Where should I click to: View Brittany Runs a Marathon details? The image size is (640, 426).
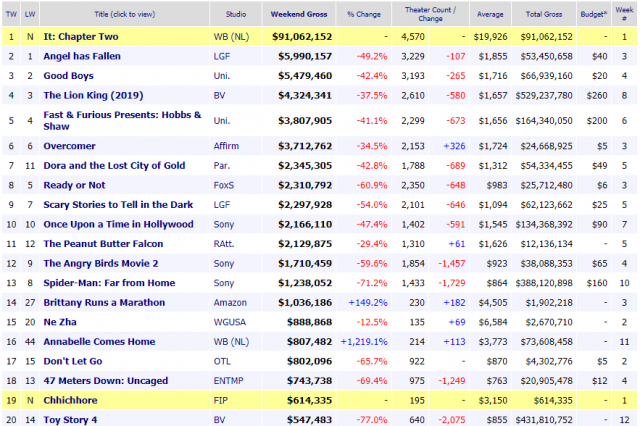coord(104,303)
